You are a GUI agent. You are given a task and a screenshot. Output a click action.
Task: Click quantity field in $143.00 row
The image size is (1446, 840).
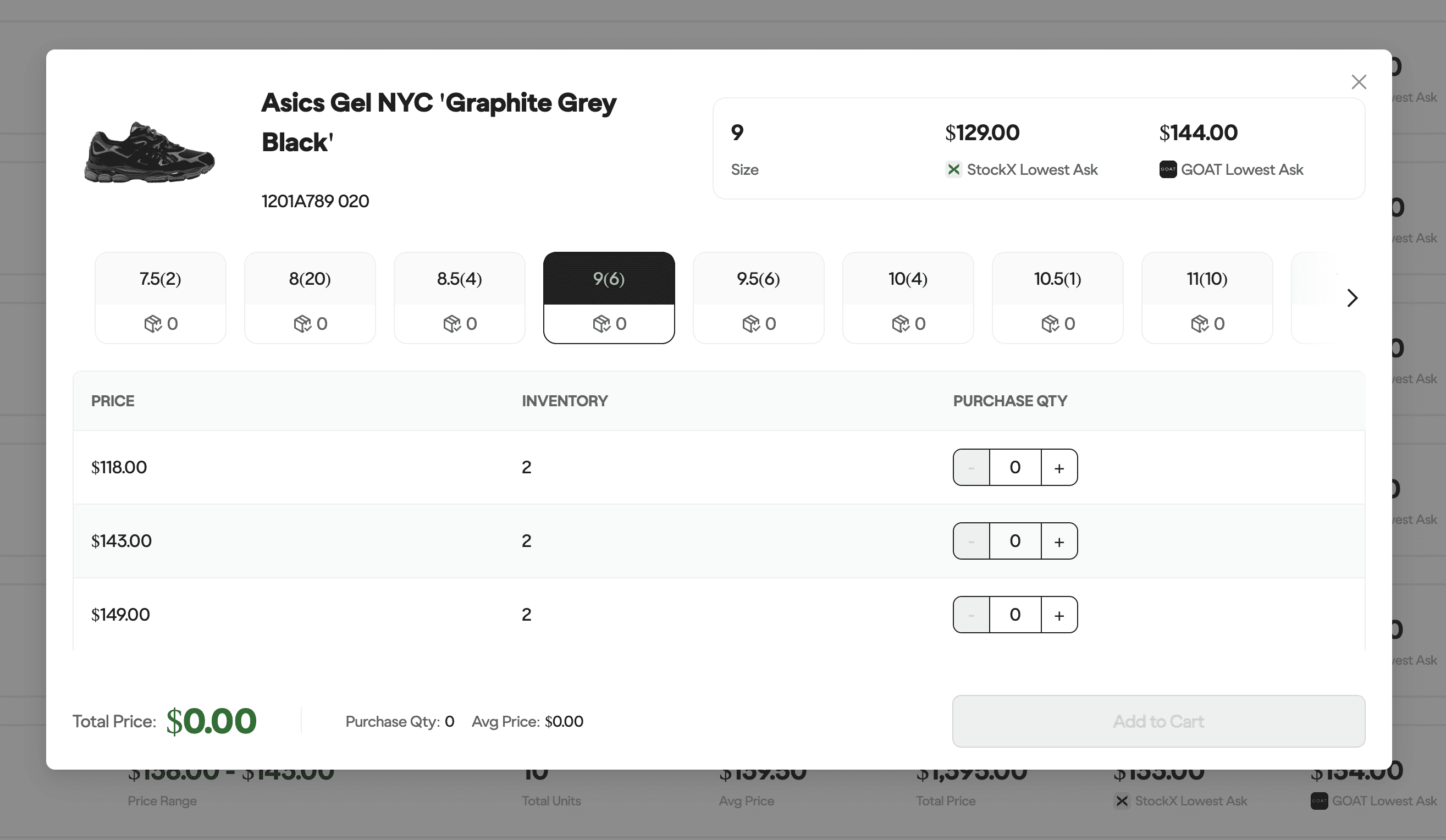coord(1014,541)
